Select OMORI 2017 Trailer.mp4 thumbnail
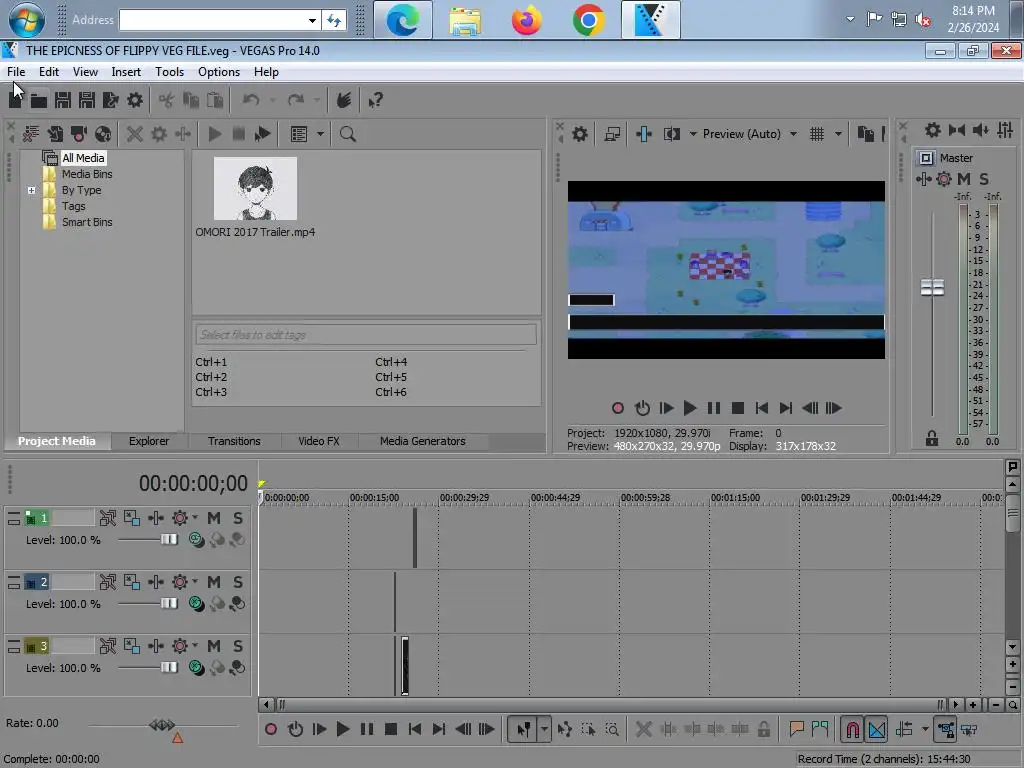 [255, 188]
